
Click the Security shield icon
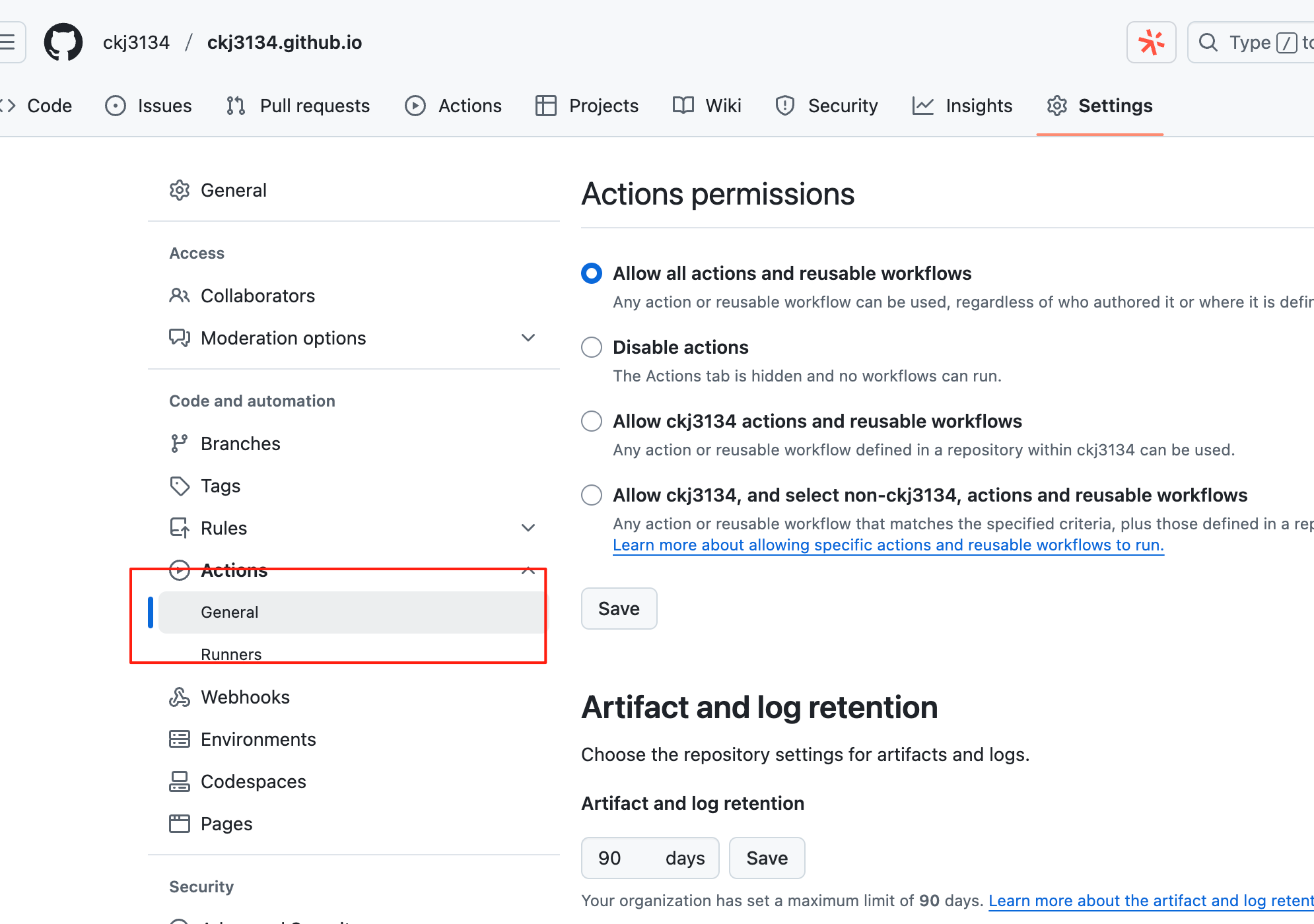(x=785, y=106)
